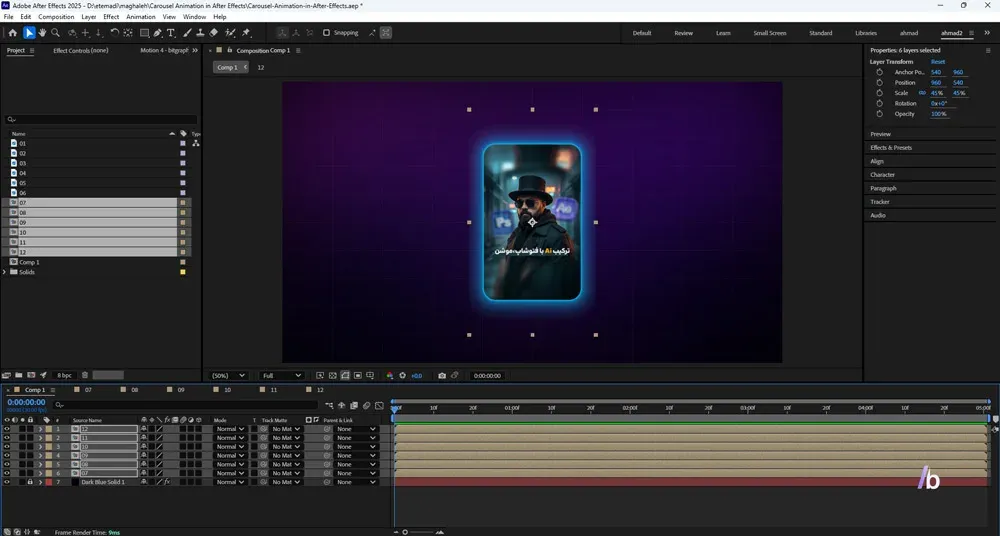Unlock the Dark Blue Solid 1 layer
Screen dimensions: 1000x536
tap(30, 482)
